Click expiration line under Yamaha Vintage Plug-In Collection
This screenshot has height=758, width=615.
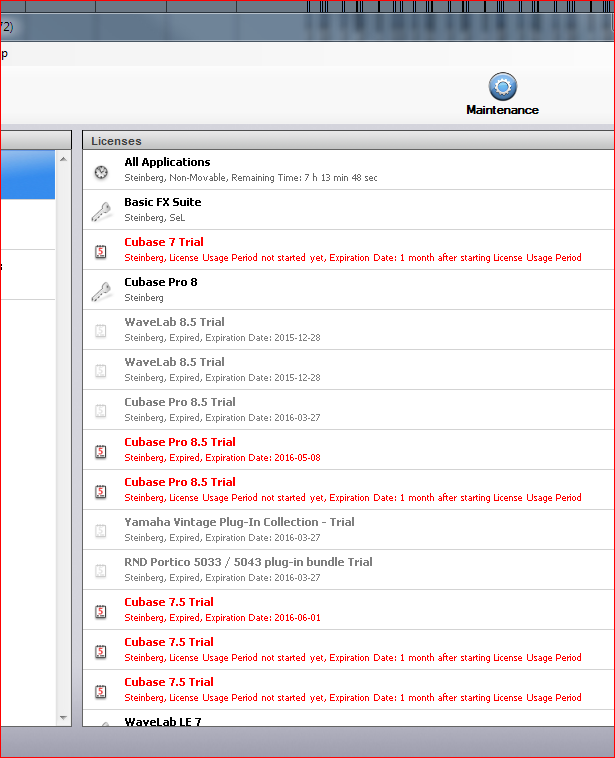pyautogui.click(x=222, y=538)
